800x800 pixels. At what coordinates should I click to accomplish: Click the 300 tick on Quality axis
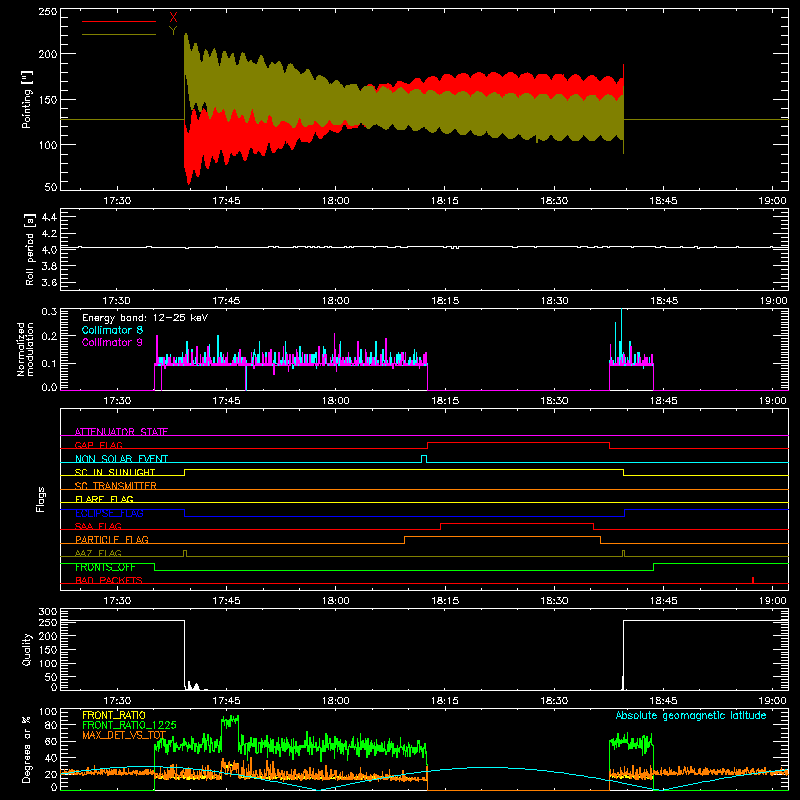tap(48, 612)
